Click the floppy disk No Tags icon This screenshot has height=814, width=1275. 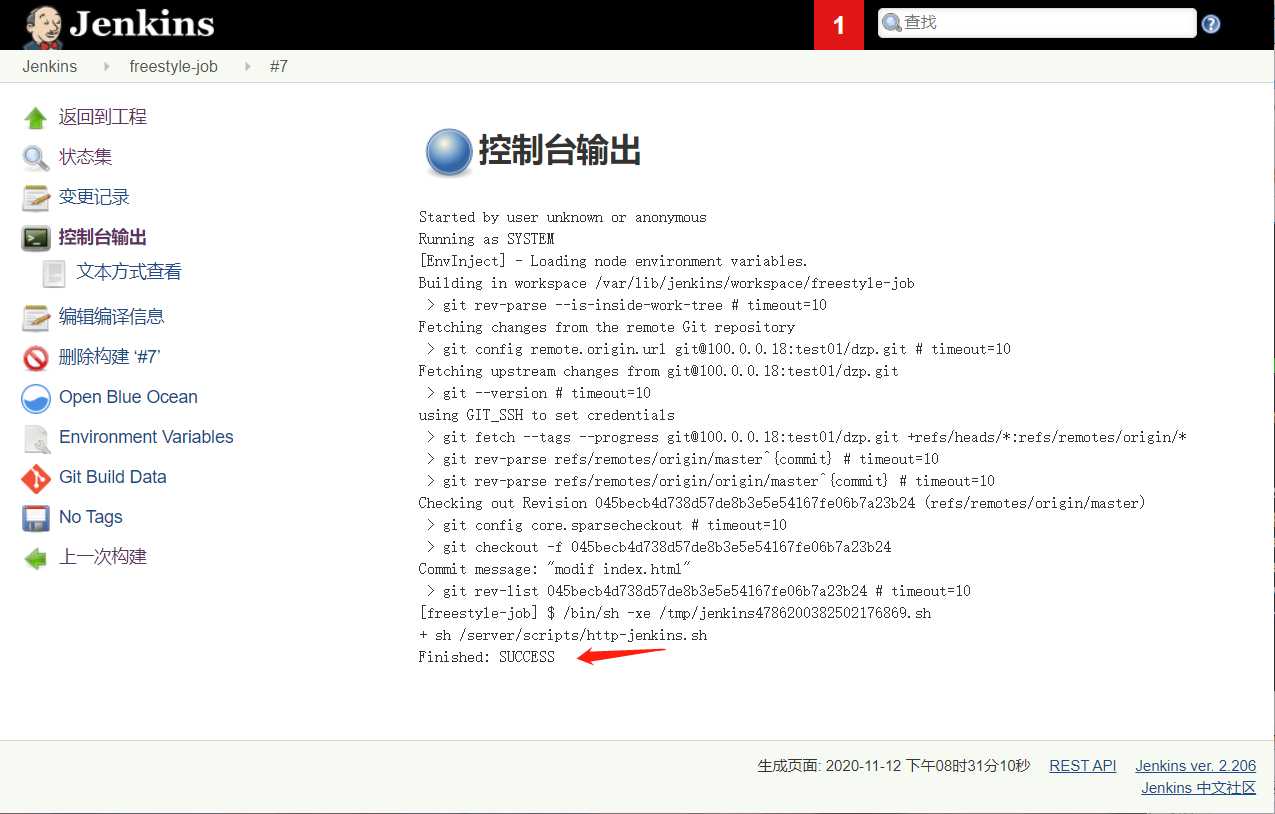[x=35, y=518]
